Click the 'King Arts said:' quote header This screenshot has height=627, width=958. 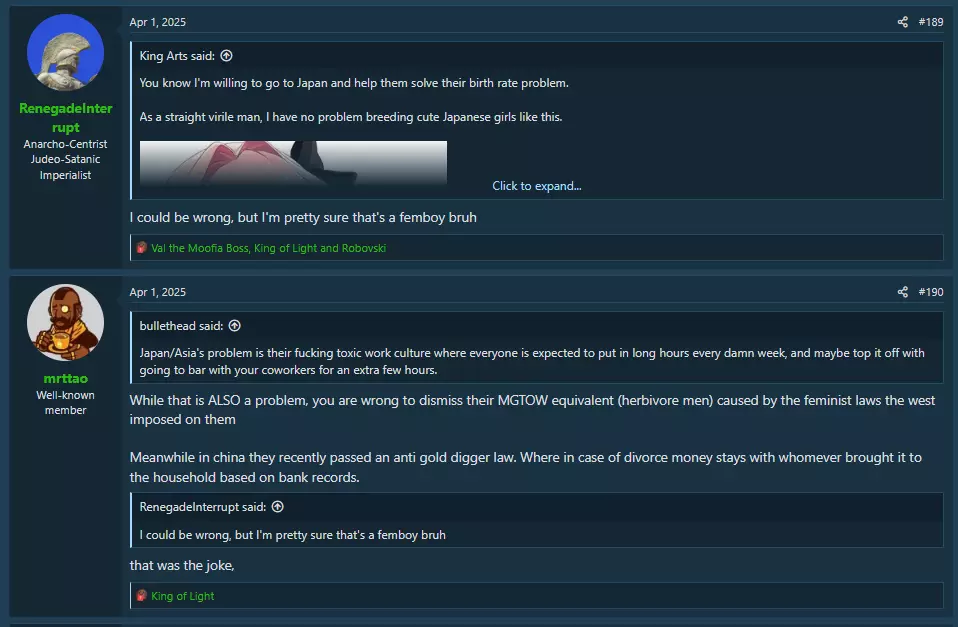pyautogui.click(x=177, y=56)
